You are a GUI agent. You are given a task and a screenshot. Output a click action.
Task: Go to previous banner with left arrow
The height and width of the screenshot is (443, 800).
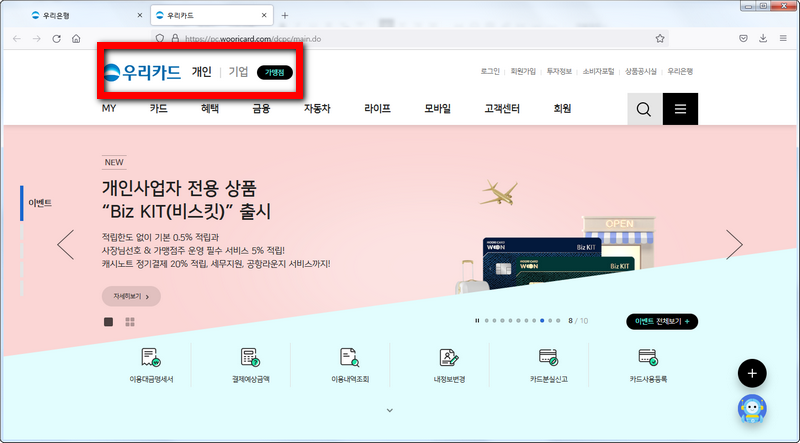tap(66, 244)
